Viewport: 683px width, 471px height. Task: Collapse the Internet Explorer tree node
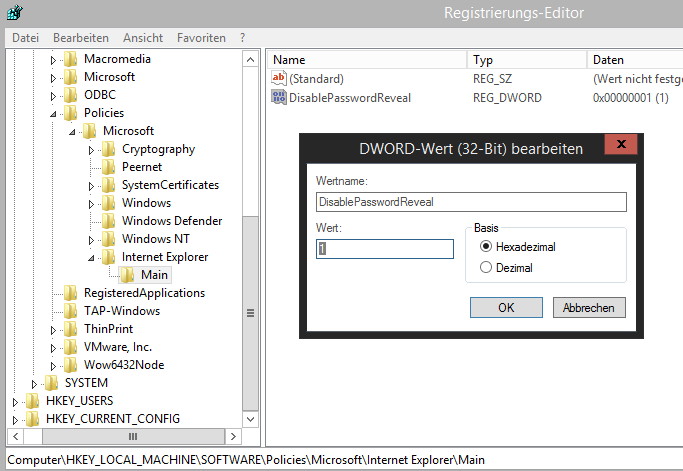[91, 258]
